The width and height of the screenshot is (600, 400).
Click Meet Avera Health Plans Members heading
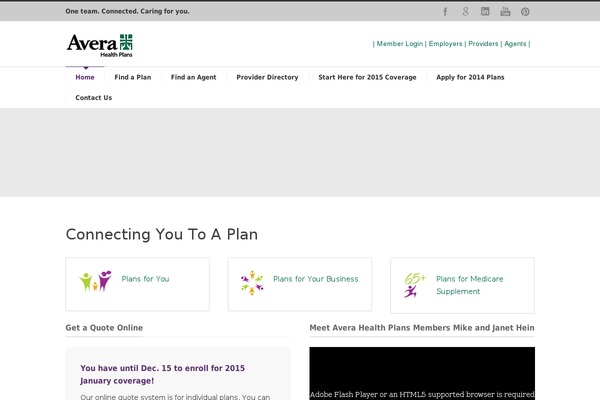click(x=422, y=328)
